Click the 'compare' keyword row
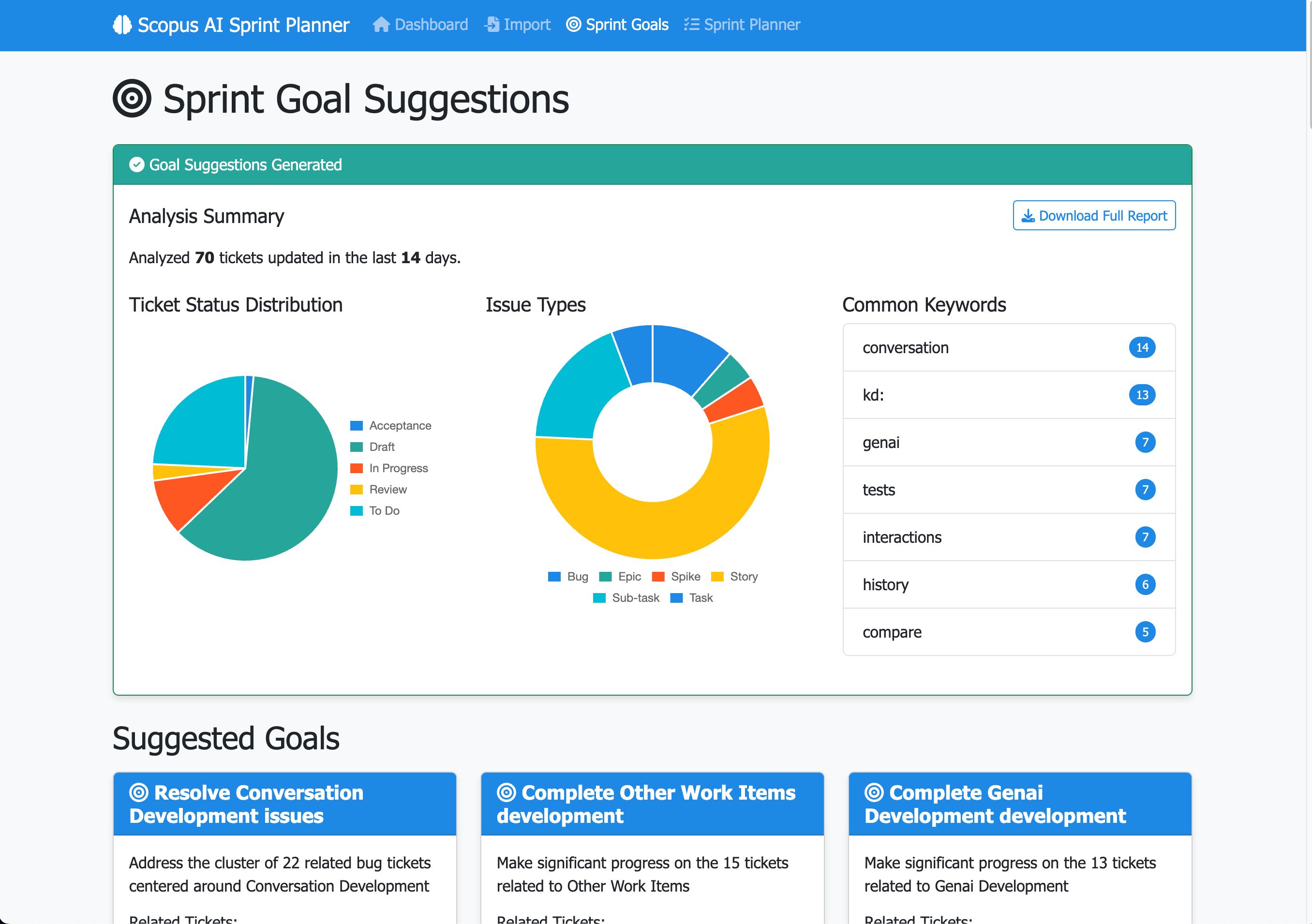The width and height of the screenshot is (1312, 924). (1009, 632)
